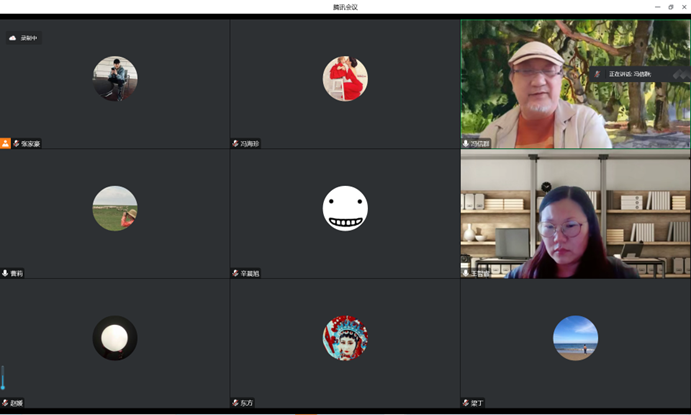The image size is (691, 415).
Task: Click the 东方 name label
Action: 247,403
